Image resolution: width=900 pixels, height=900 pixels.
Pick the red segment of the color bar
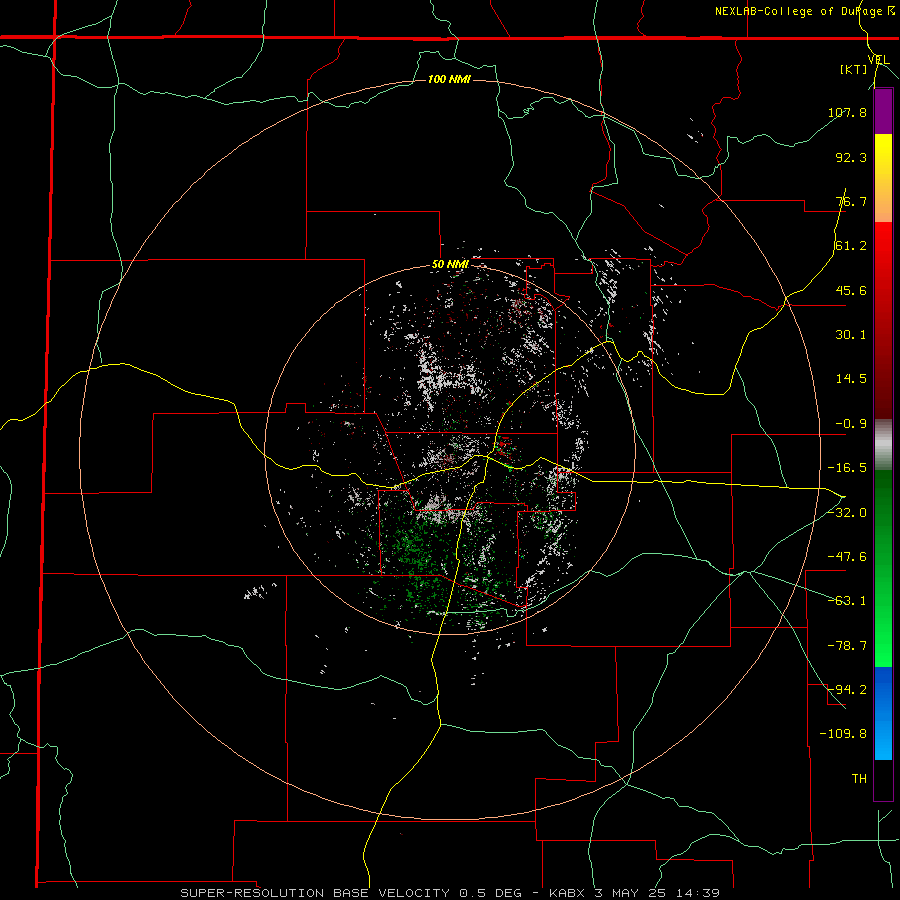[x=883, y=320]
